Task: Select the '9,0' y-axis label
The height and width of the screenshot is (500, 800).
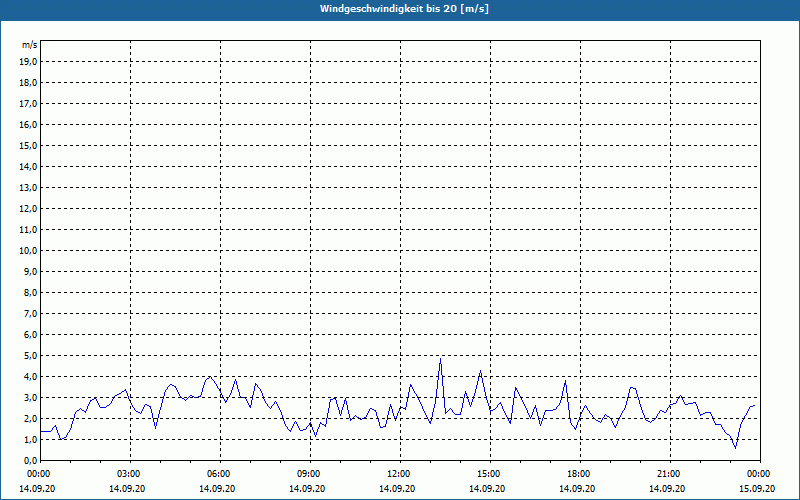Action: tap(31, 271)
